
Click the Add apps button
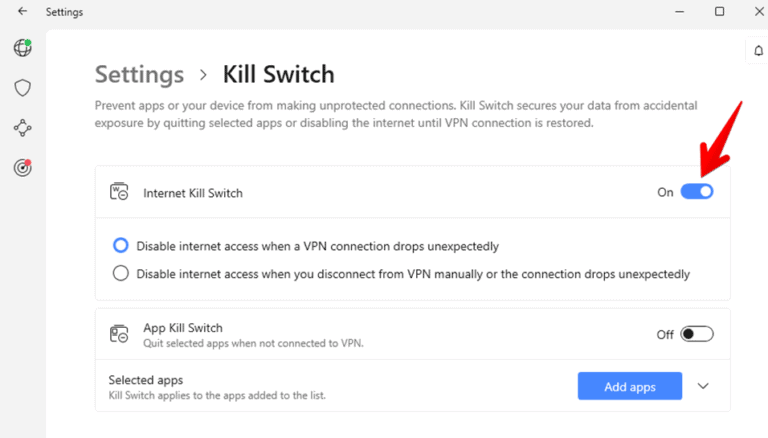[x=629, y=386]
